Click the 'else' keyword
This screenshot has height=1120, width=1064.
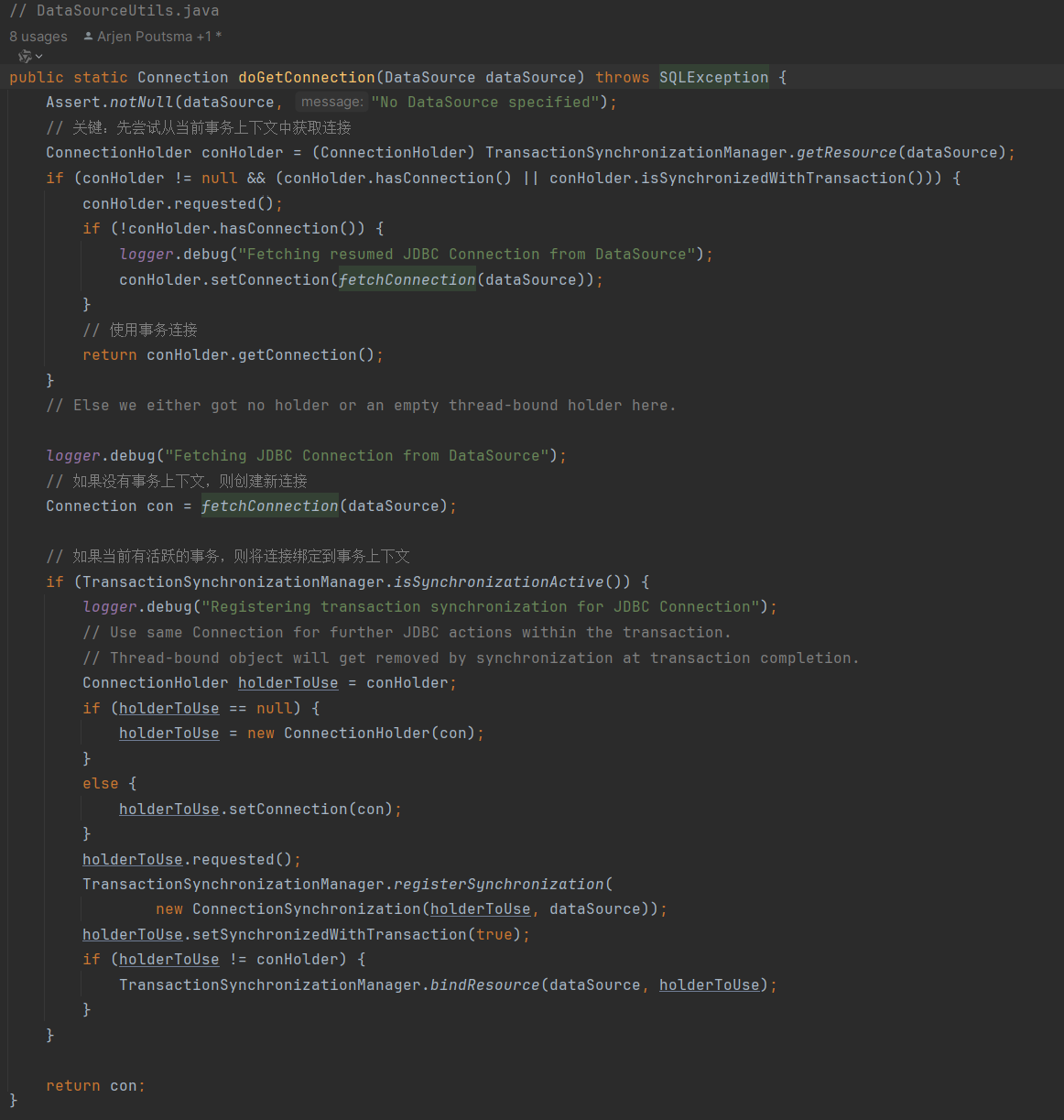[x=101, y=784]
